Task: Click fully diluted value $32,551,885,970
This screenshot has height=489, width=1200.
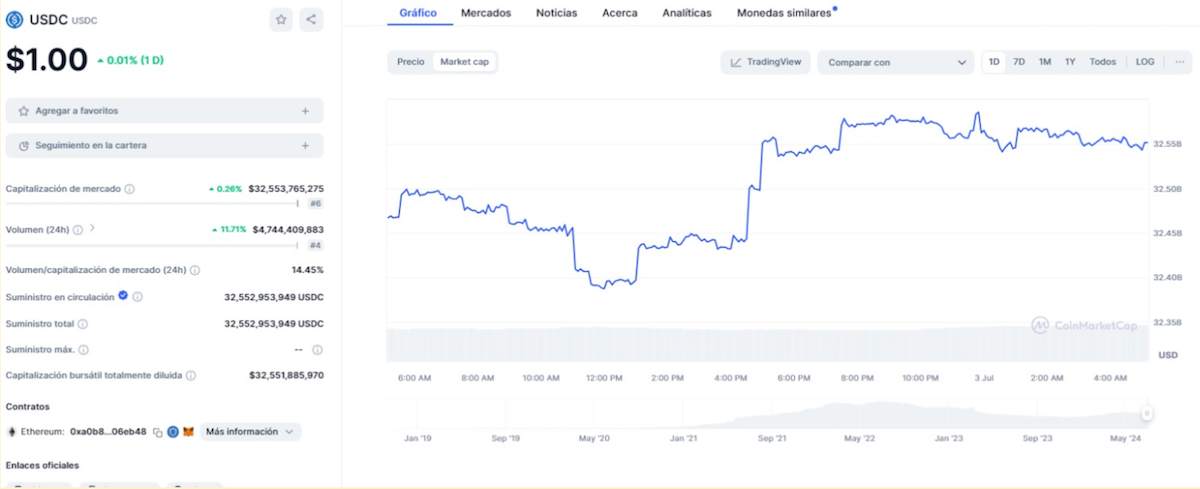Action: click(286, 376)
